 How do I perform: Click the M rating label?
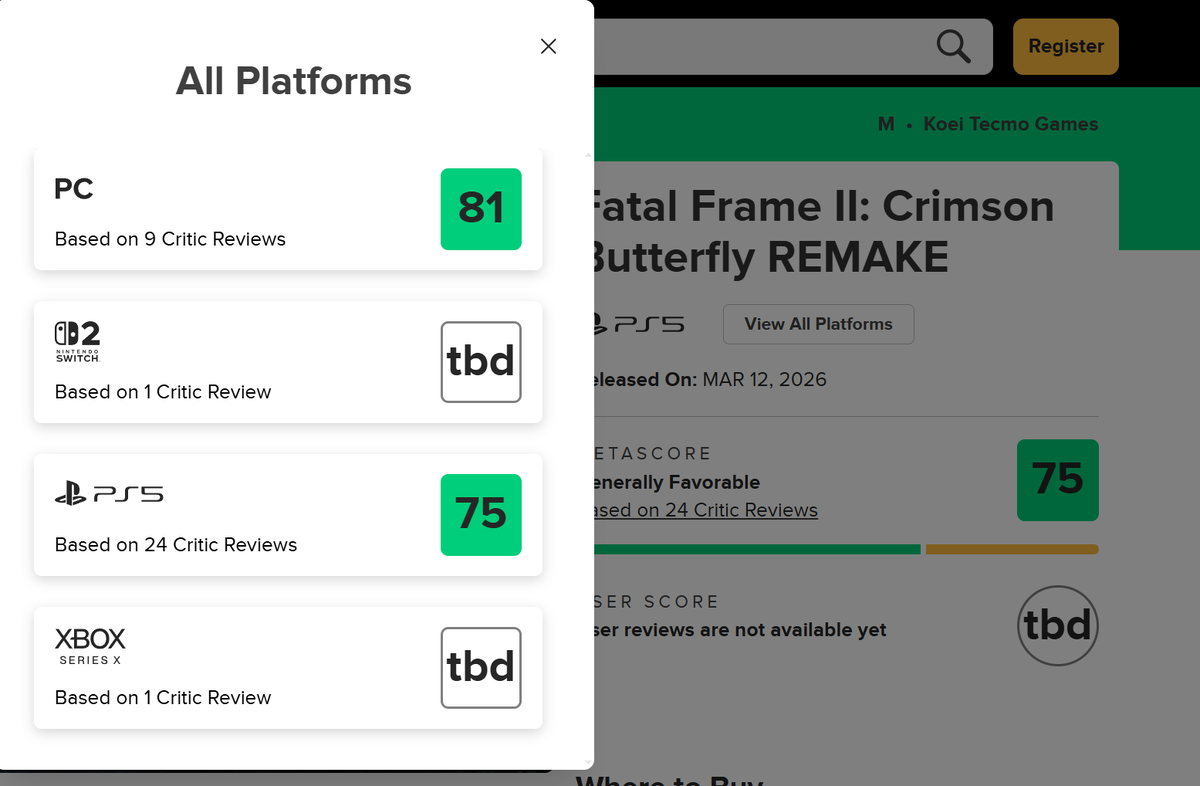point(886,124)
